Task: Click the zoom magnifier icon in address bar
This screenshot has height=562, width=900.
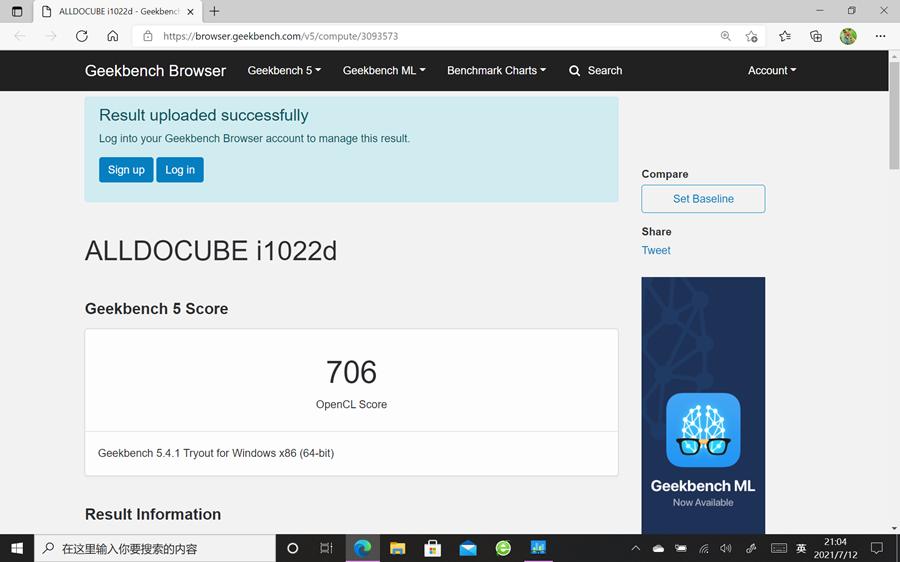Action: point(726,36)
